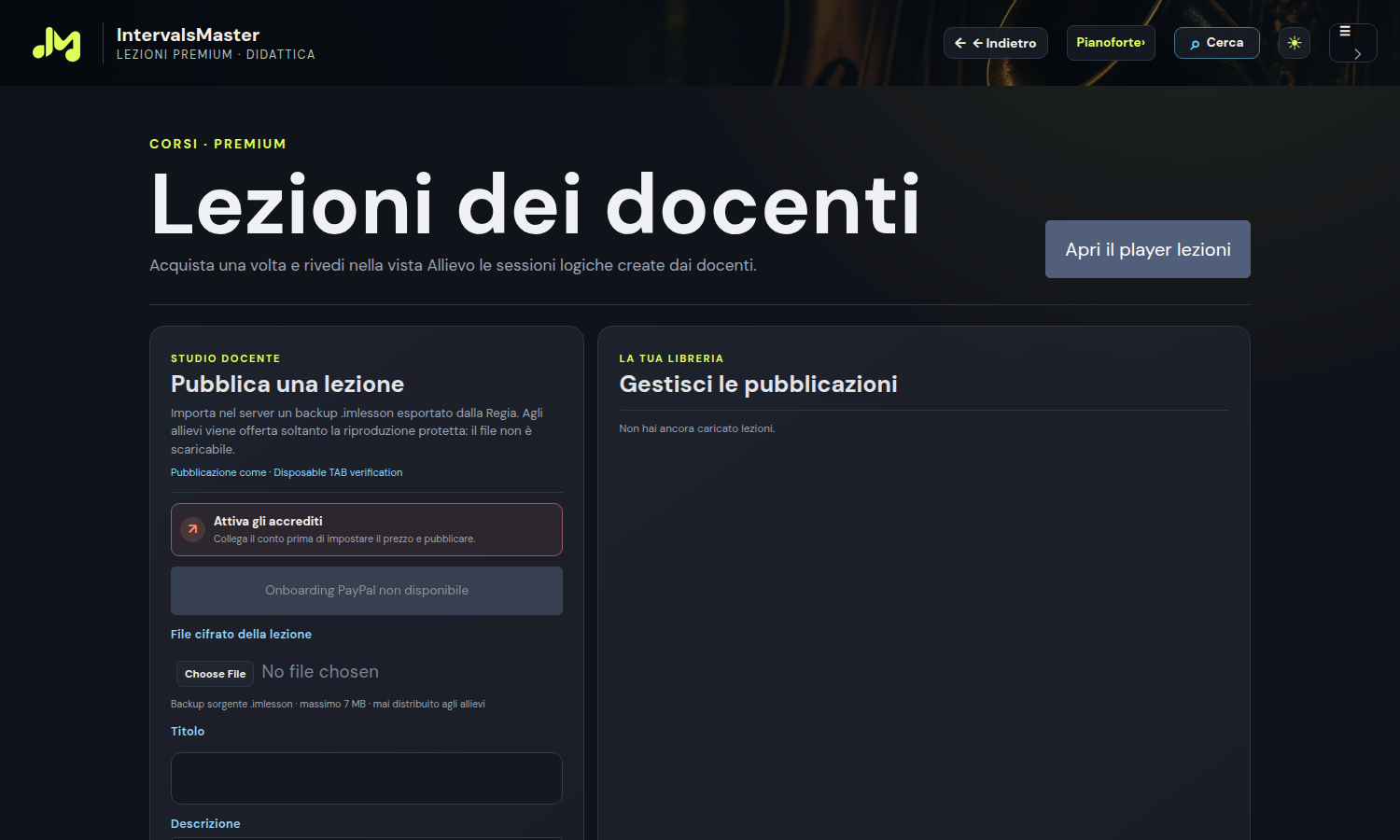
Task: Click the IntervalsMaster title text
Action: 189,35
